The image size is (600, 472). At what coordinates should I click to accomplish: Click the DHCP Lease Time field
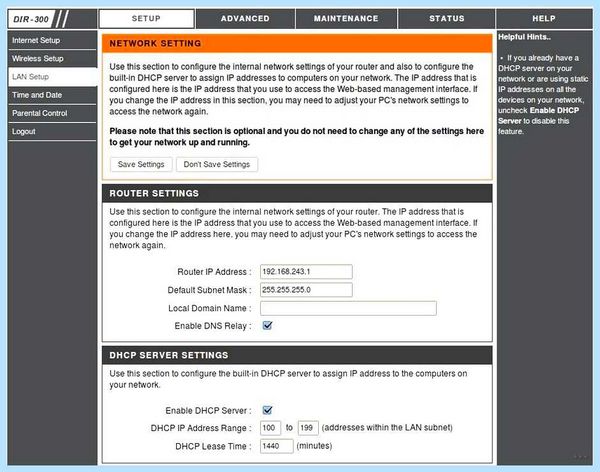click(276, 446)
